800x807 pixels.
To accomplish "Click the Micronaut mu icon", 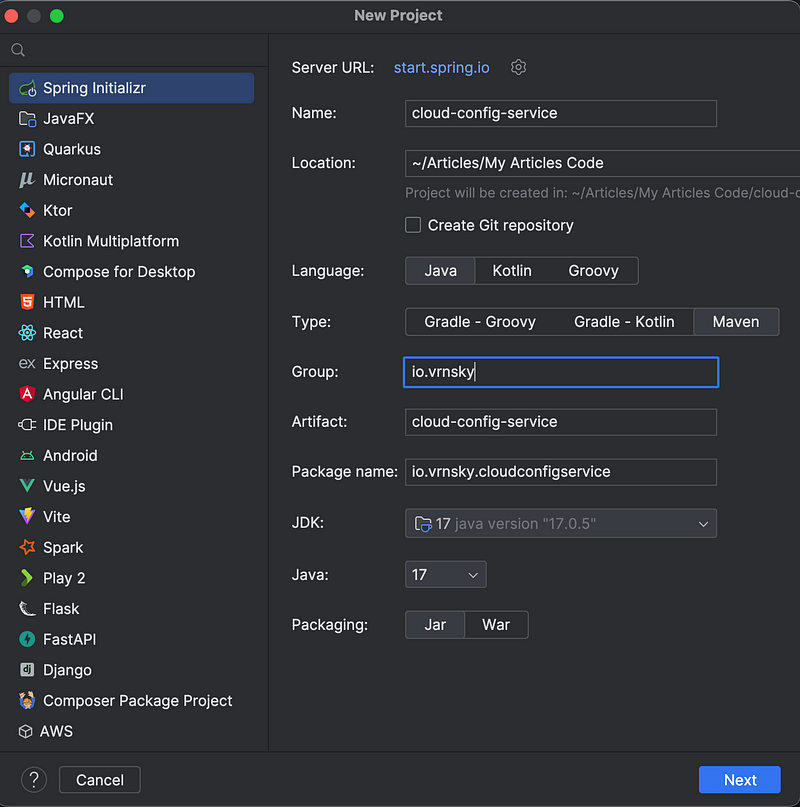I will pos(27,180).
